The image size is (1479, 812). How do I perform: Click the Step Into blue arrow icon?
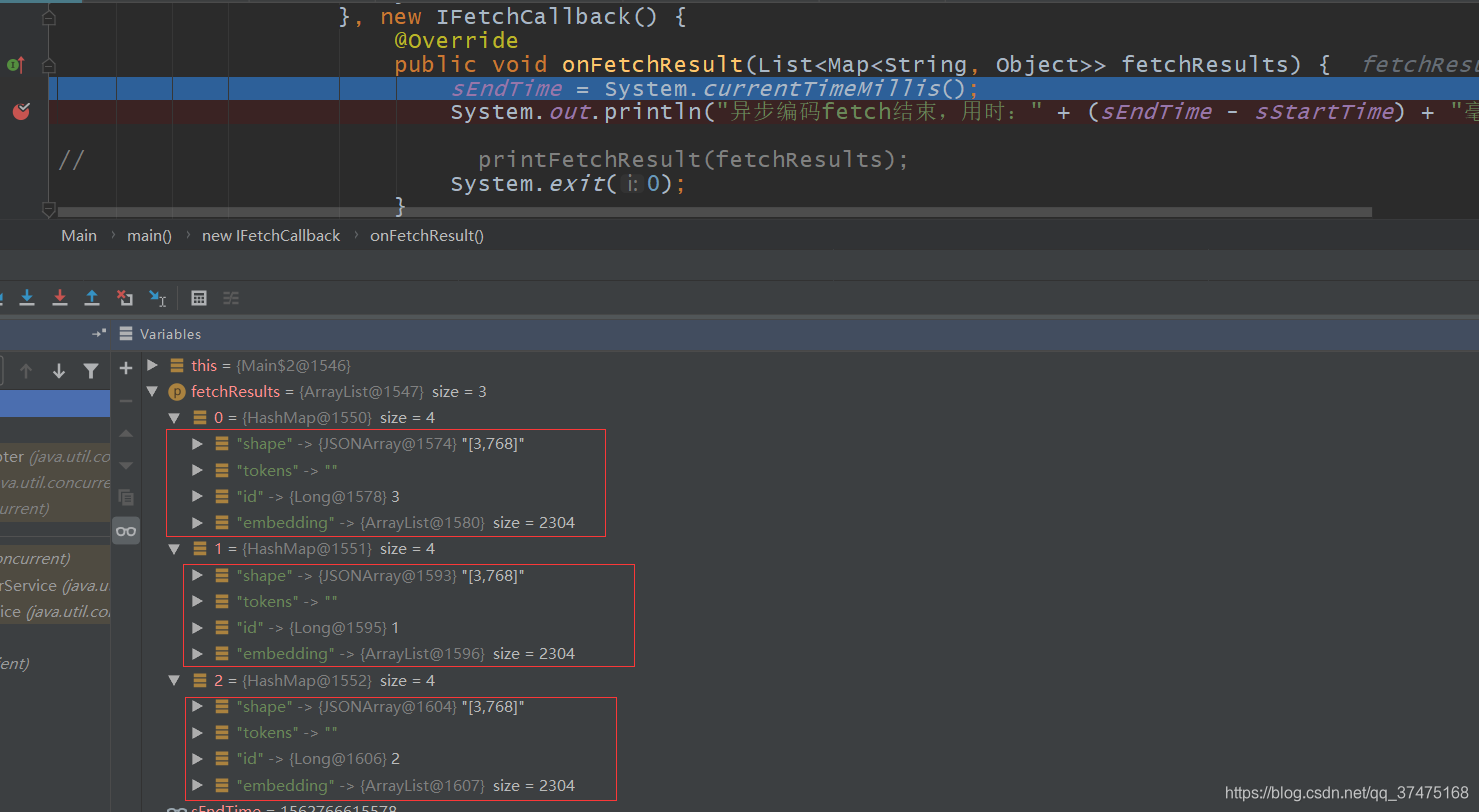(27, 297)
